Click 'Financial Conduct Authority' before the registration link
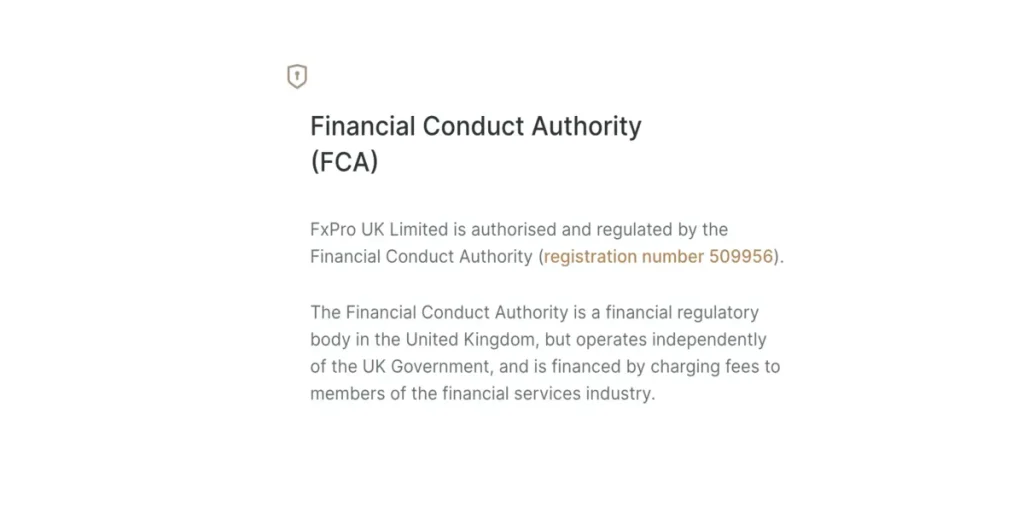The width and height of the screenshot is (1024, 512). tap(421, 256)
